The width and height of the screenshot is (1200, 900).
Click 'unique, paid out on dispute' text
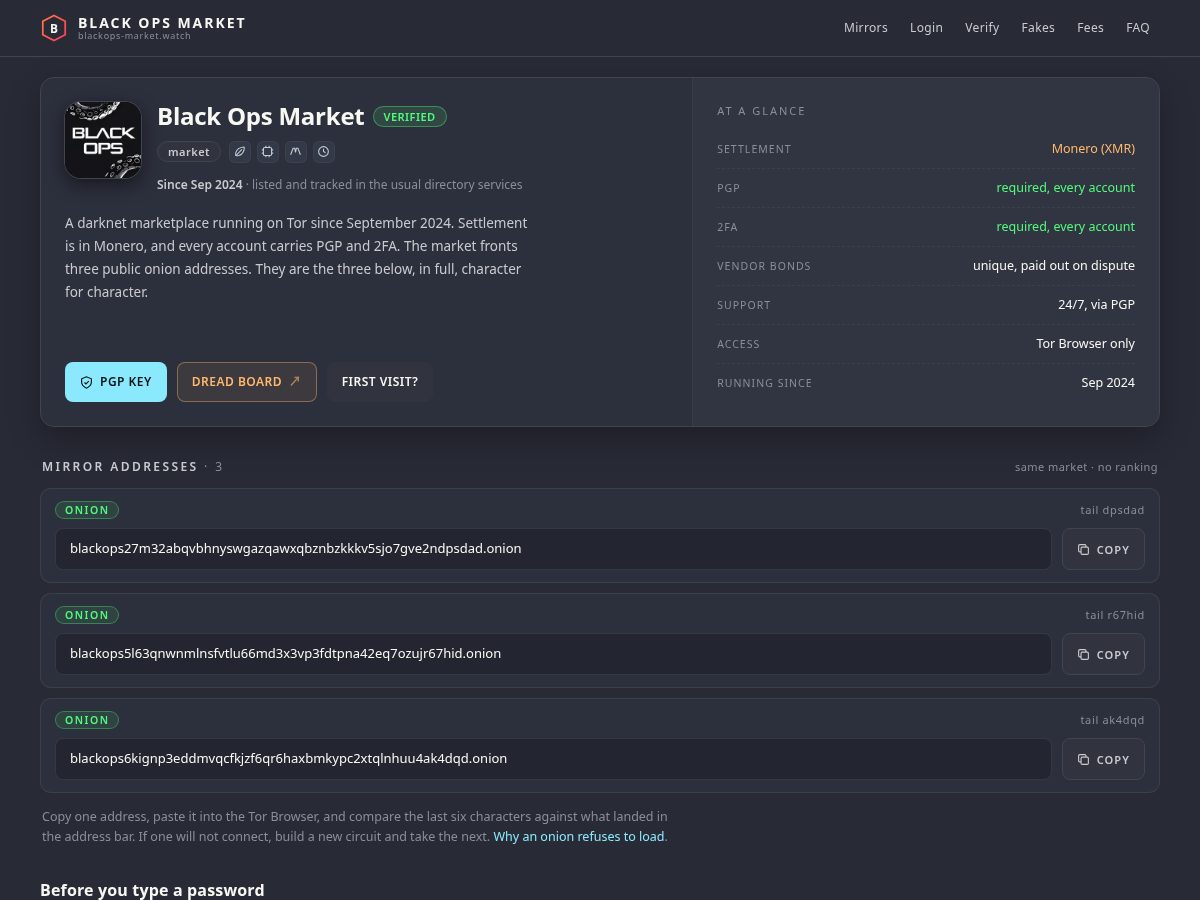tap(1054, 266)
